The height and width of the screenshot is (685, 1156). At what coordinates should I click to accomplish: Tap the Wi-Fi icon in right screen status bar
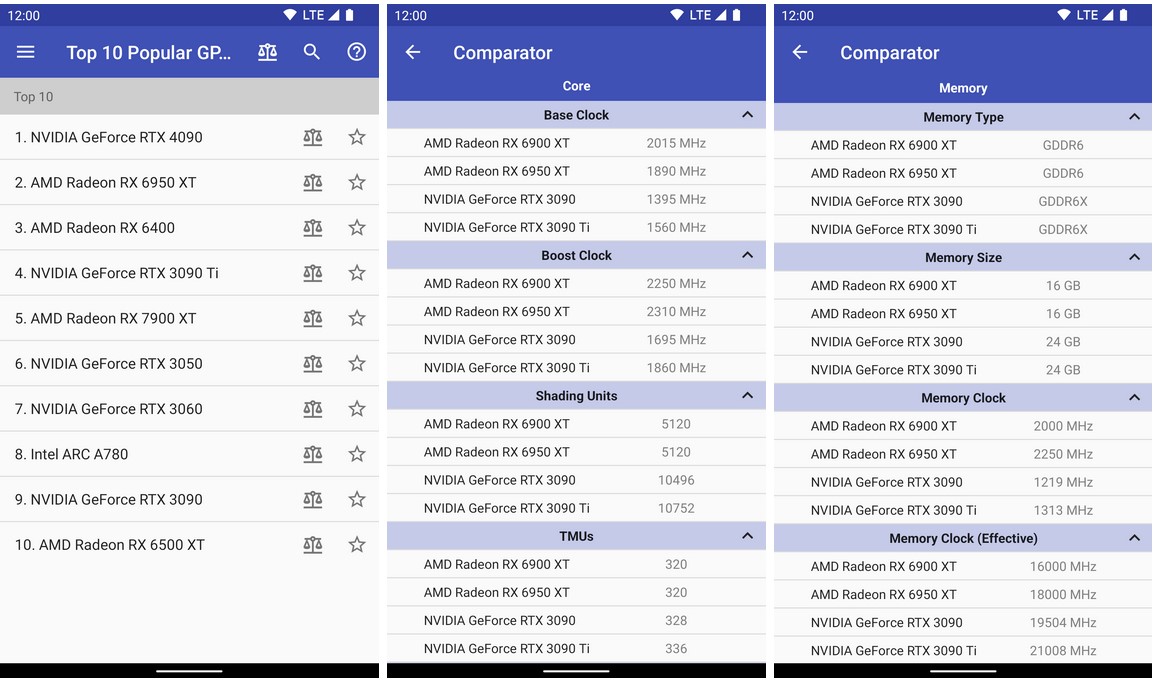pyautogui.click(x=1063, y=15)
